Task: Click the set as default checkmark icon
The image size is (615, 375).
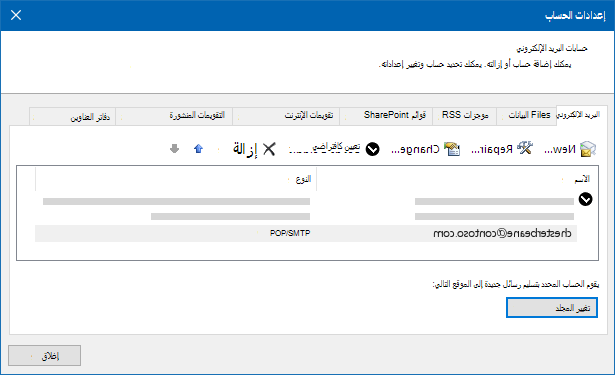Action: (x=373, y=149)
